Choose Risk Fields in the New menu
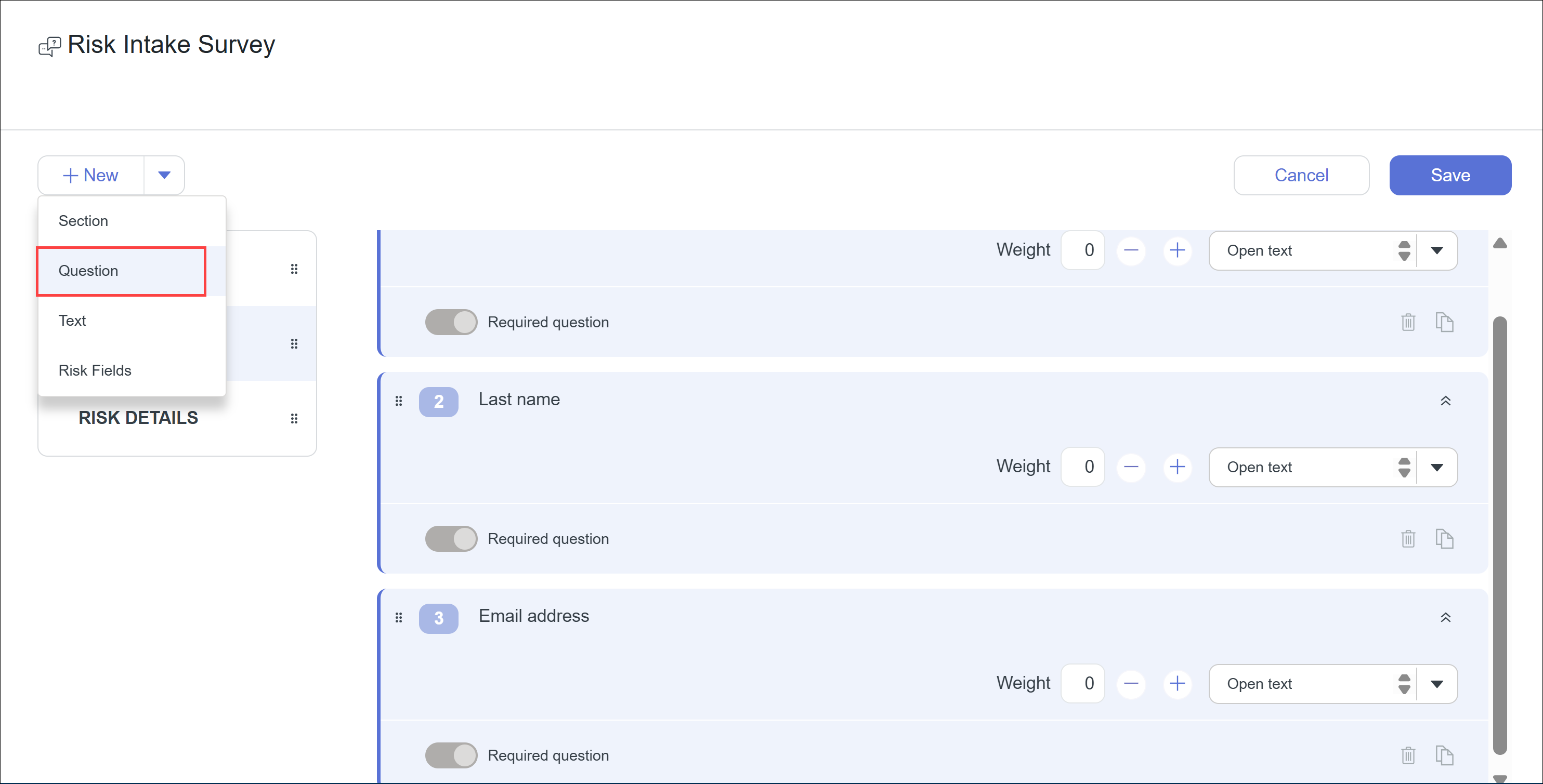The width and height of the screenshot is (1543, 784). point(95,370)
